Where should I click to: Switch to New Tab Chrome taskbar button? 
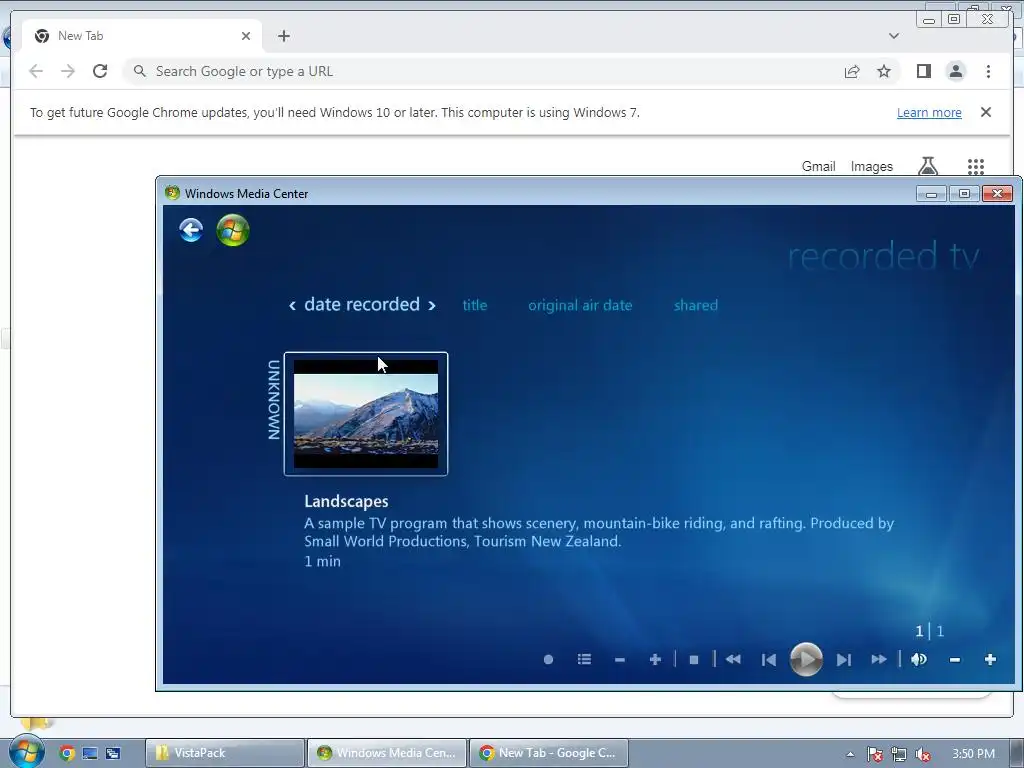point(549,753)
